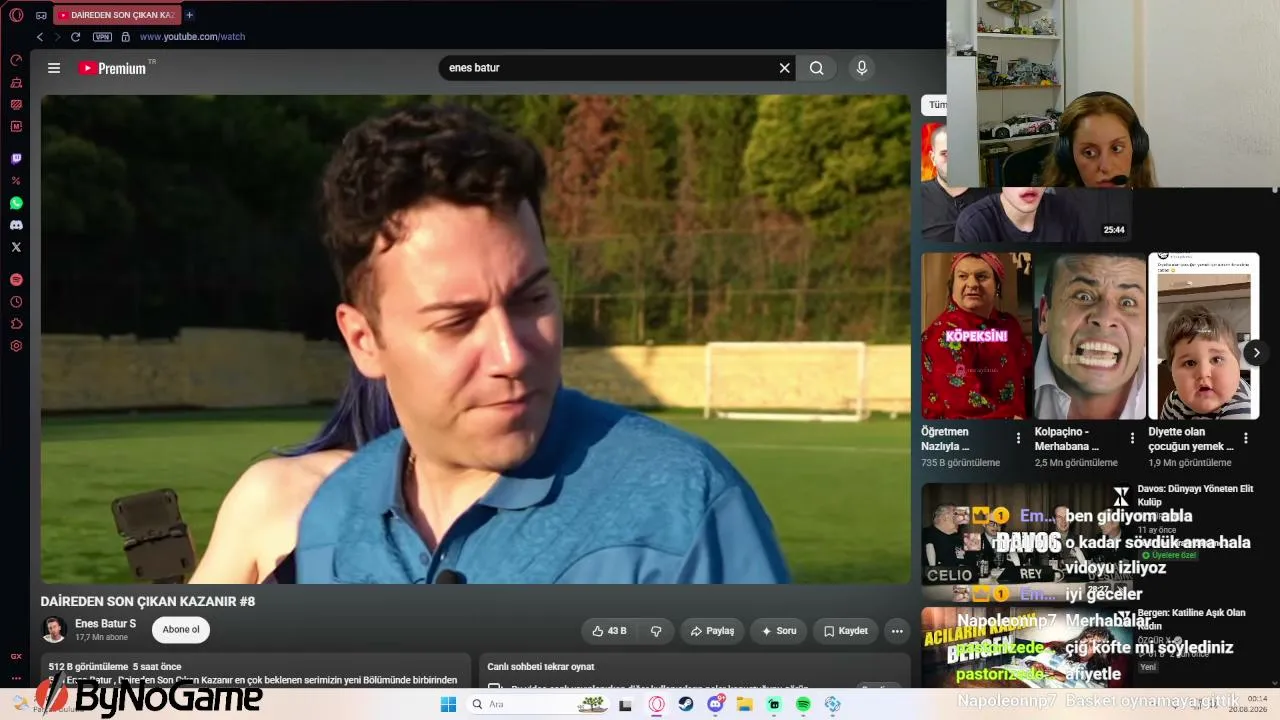Open the 'Diyette olan çocuğun yemek' short thumbnail
Viewport: 1280px width, 720px height.
pos(1203,336)
